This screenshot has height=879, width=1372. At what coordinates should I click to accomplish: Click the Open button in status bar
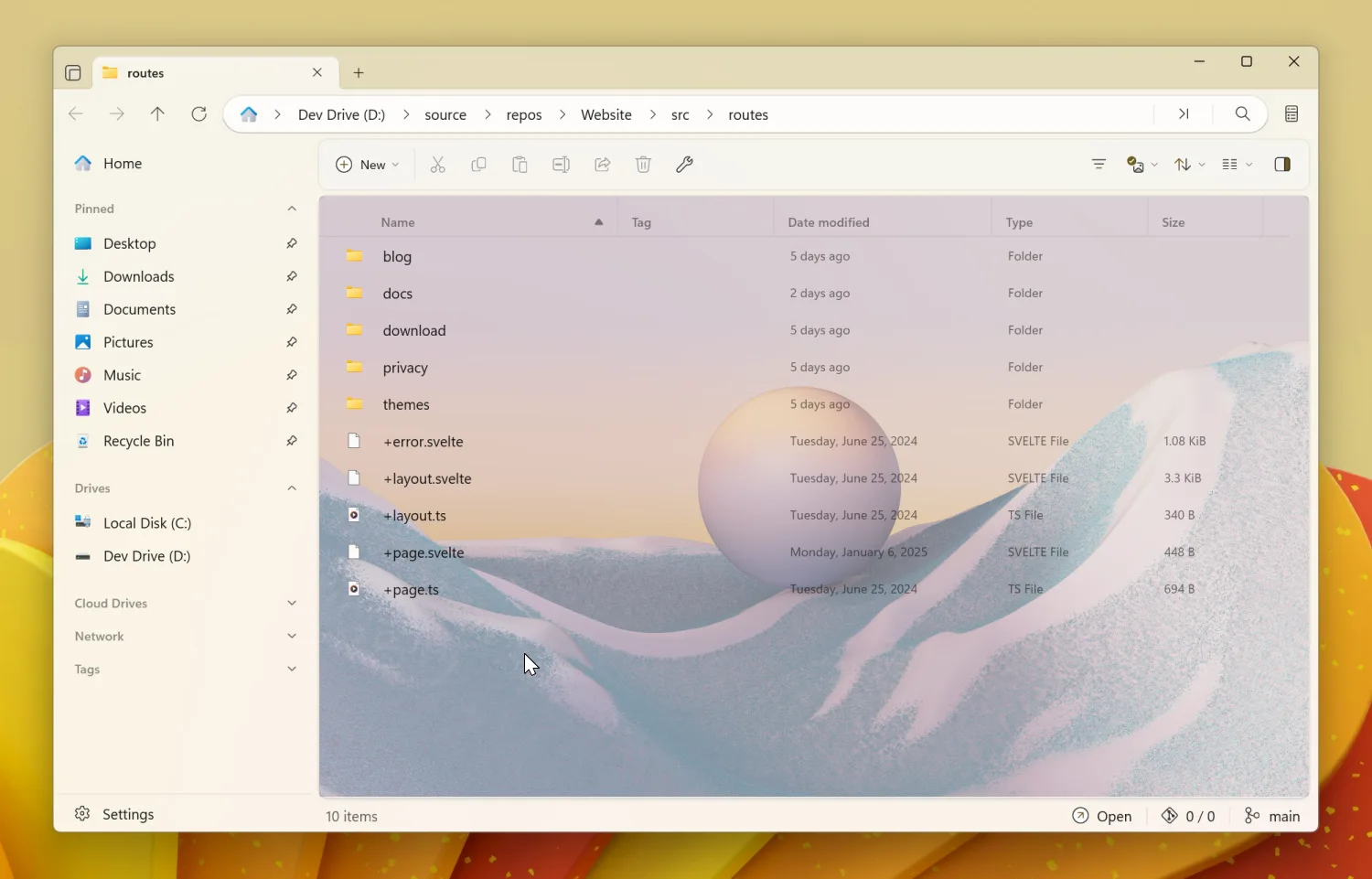coord(1102,815)
